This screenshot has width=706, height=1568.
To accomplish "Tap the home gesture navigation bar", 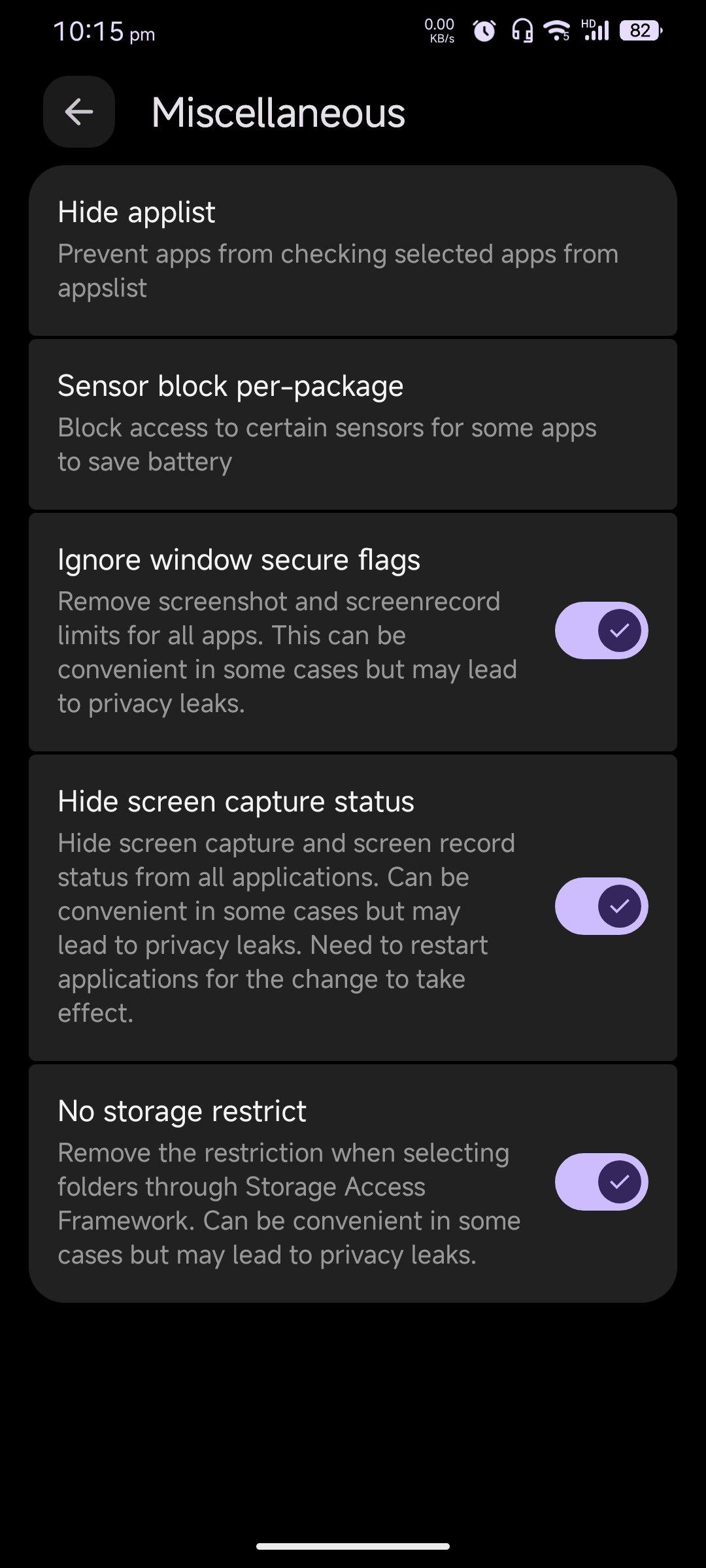I will tap(353, 1546).
